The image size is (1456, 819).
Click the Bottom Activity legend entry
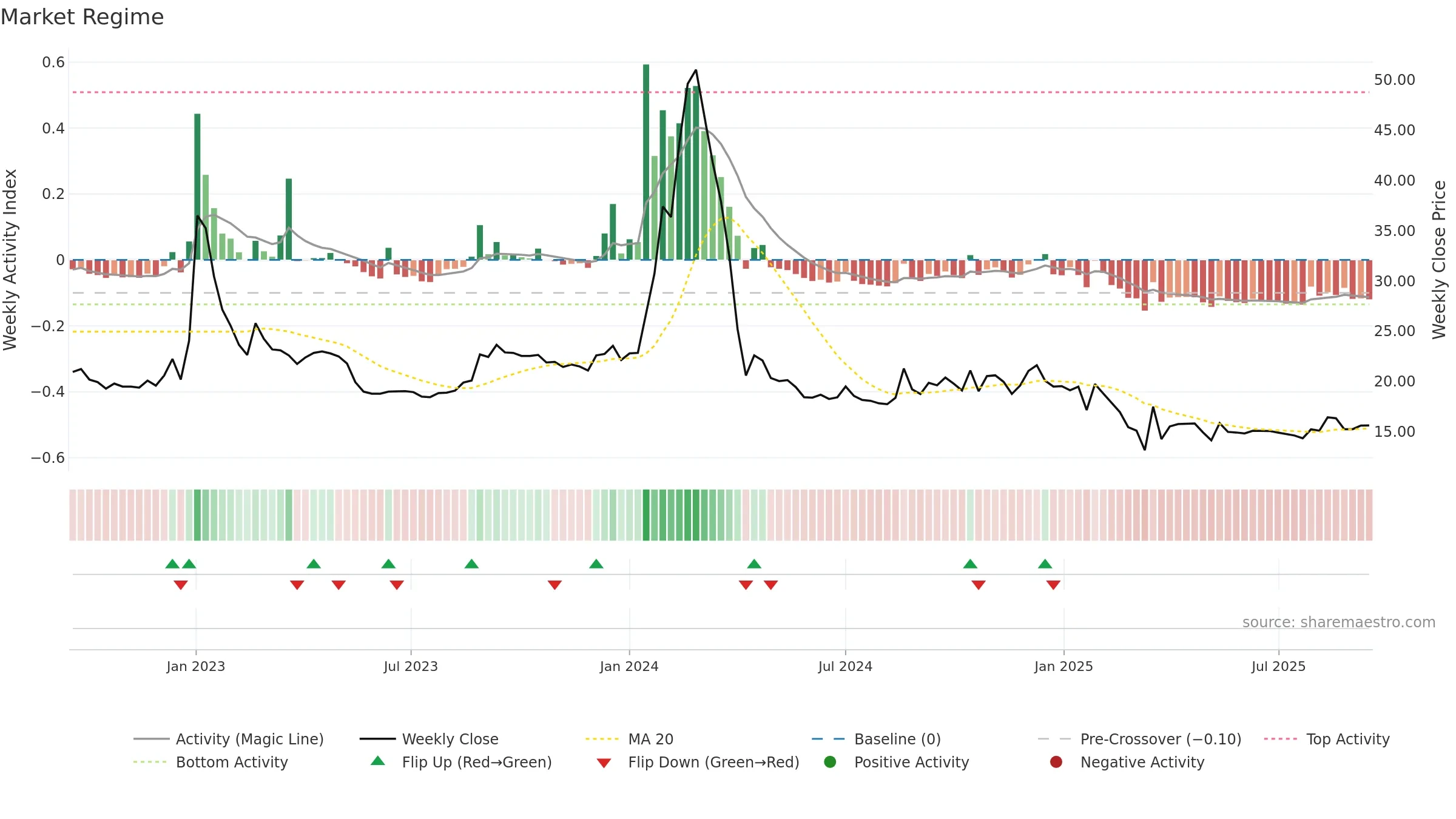[x=211, y=762]
